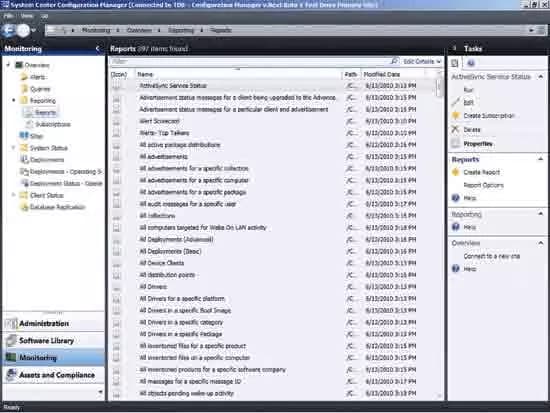
Task: Click Report Options link
Action: tap(483, 185)
